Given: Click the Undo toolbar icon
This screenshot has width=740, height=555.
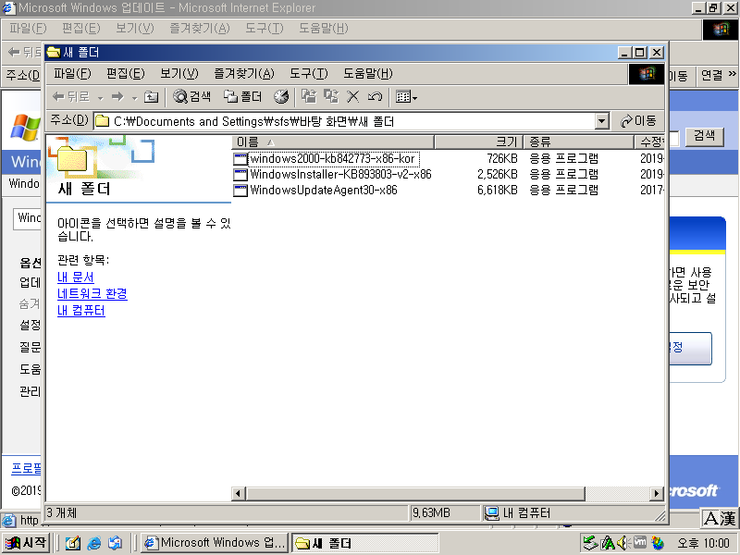Looking at the screenshot, I should point(374,97).
